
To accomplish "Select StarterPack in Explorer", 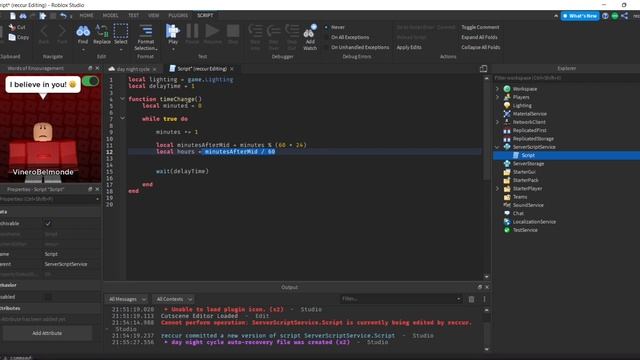I will click(526, 180).
